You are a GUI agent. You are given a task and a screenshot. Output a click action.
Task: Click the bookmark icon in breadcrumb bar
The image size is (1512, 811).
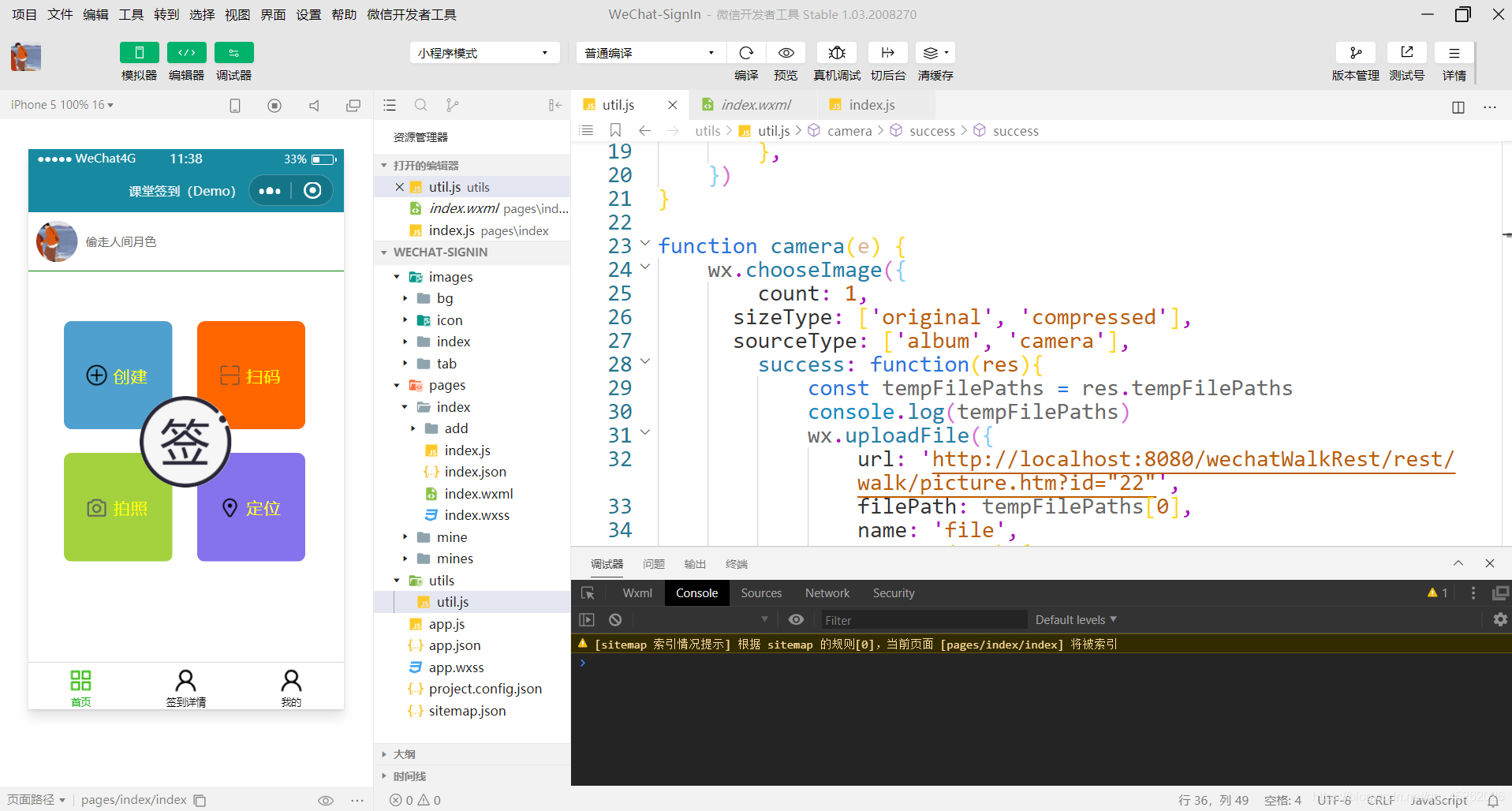(x=616, y=130)
